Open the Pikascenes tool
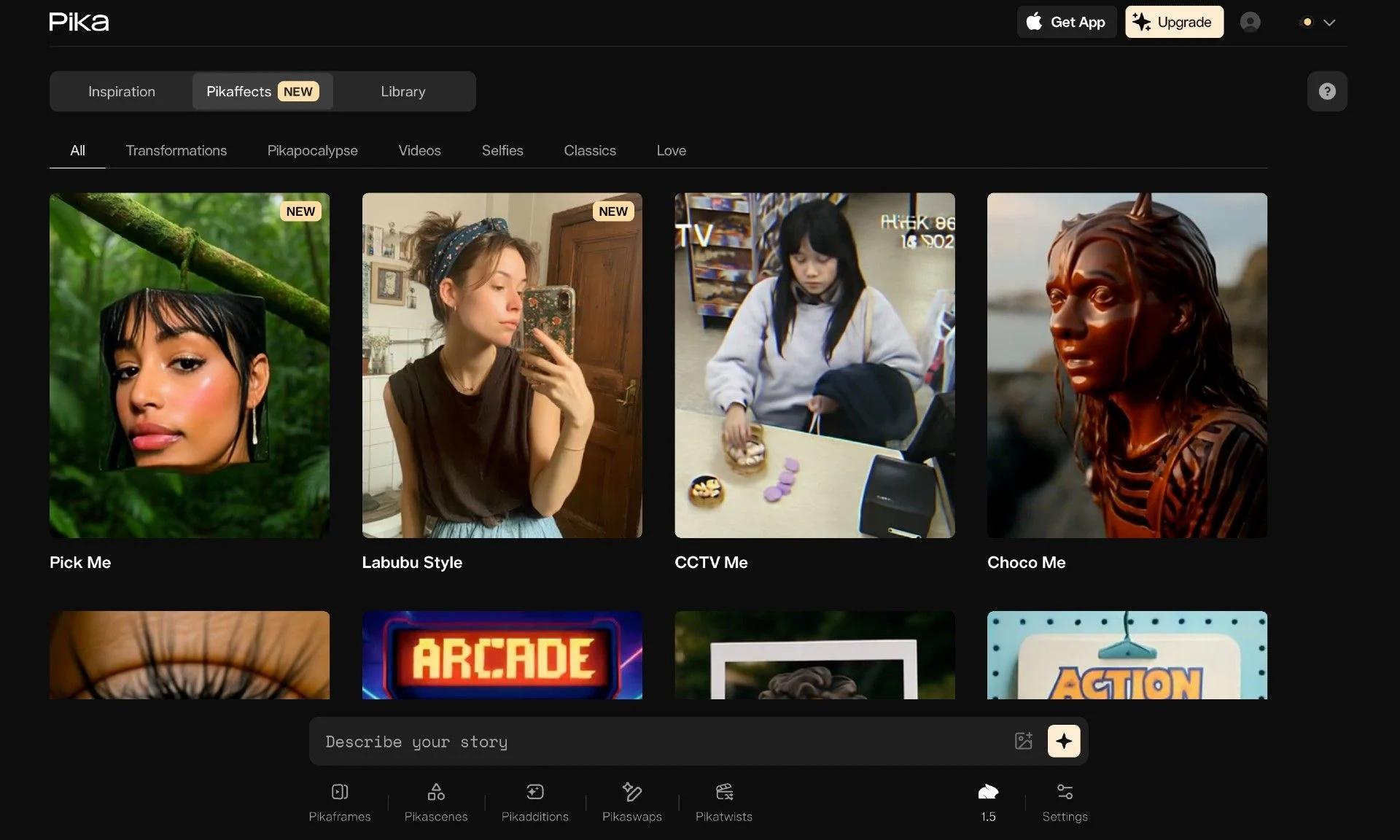The width and height of the screenshot is (1400, 840). (x=436, y=801)
